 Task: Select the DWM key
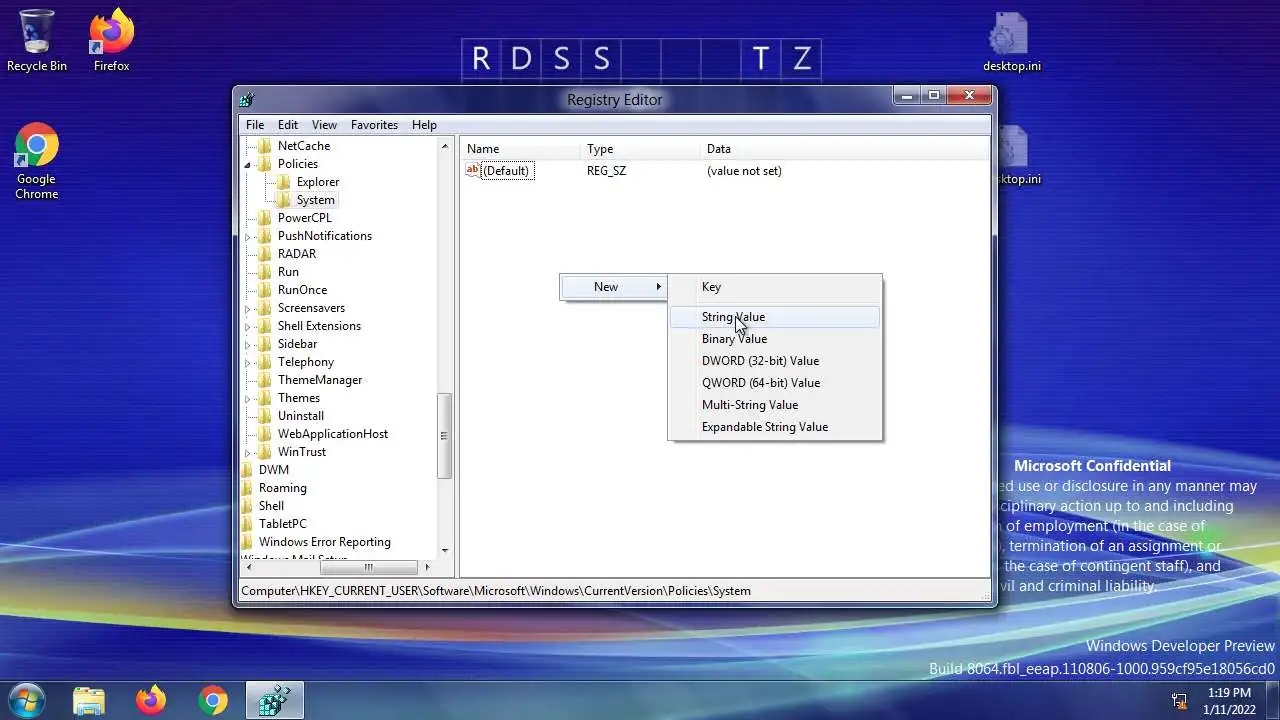[x=273, y=470]
